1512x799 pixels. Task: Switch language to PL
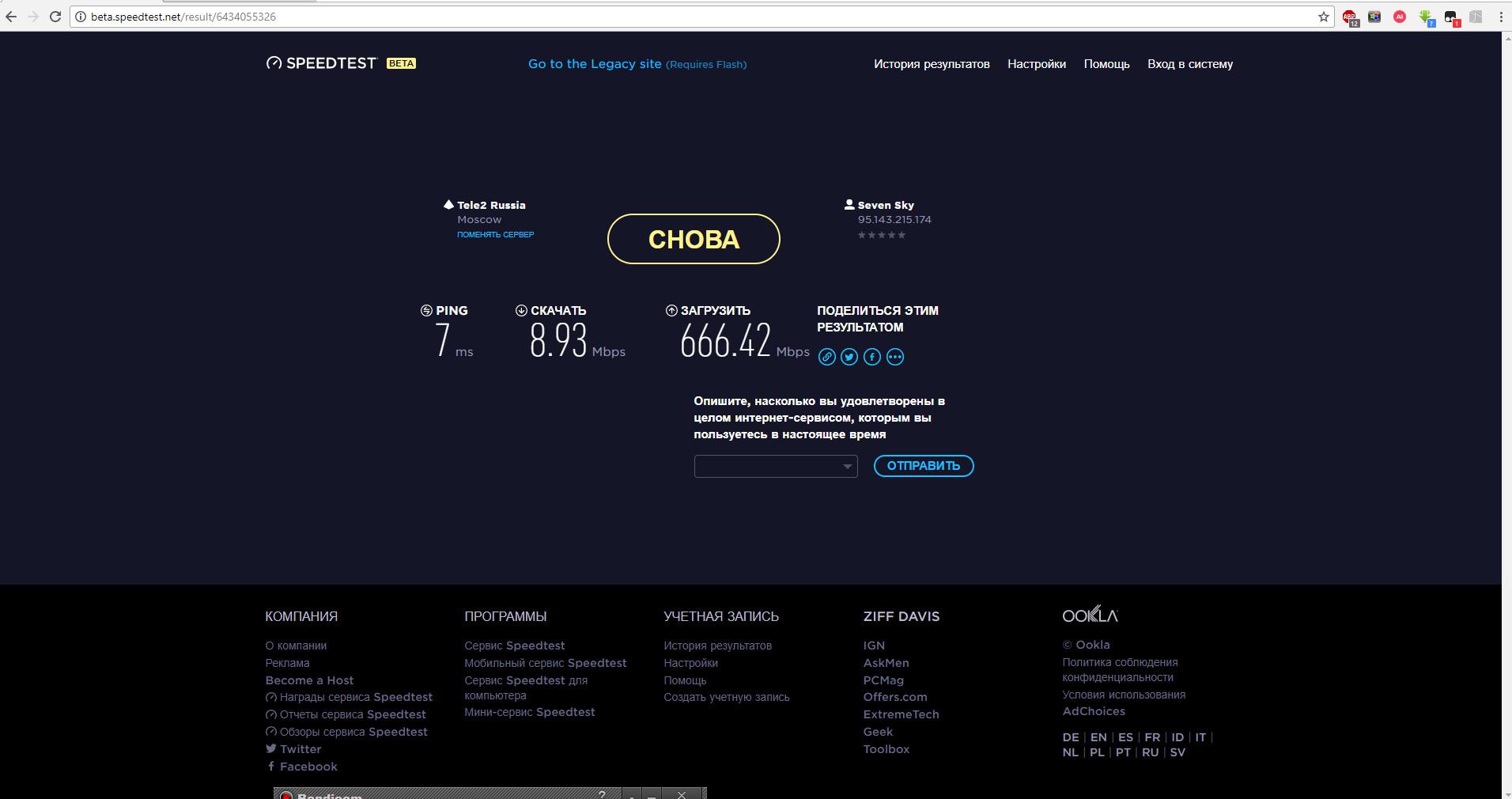[x=1097, y=752]
